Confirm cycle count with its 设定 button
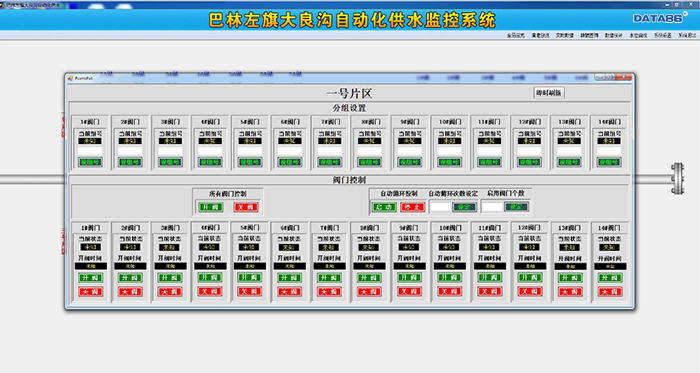The height and width of the screenshot is (373, 700). pos(465,207)
